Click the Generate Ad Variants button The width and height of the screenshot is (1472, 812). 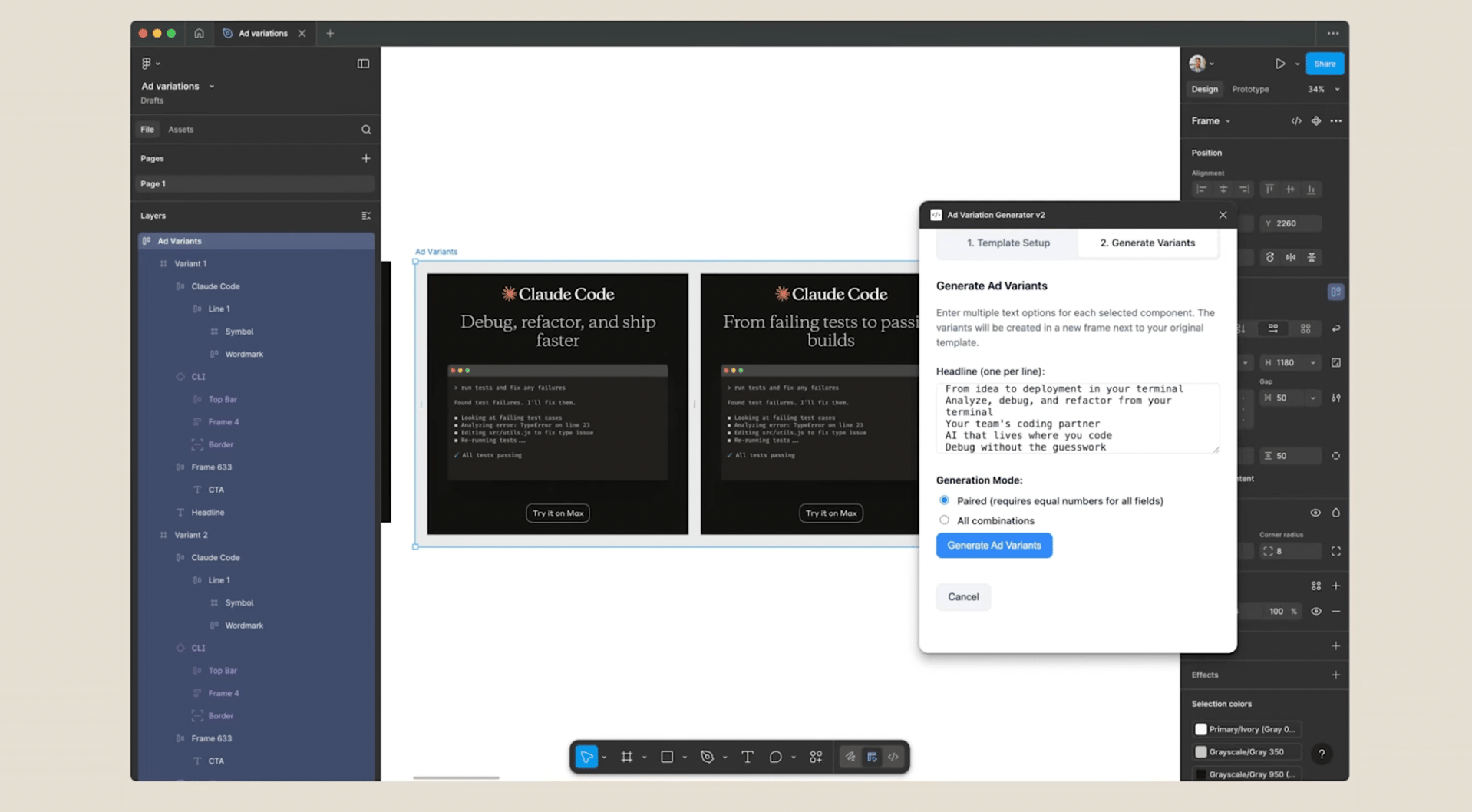[x=994, y=546]
